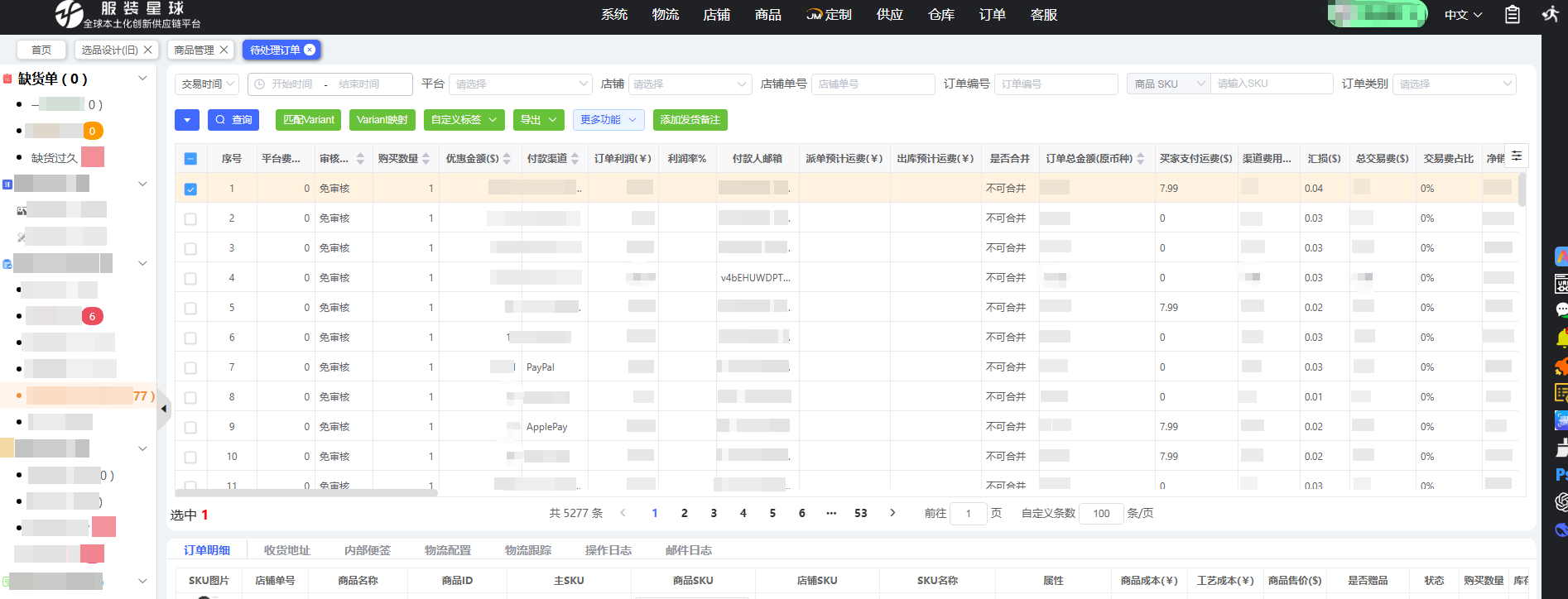Click the sort arrows on 购买数量 column
Screen dimensions: 1568x599
pyautogui.click(x=426, y=158)
